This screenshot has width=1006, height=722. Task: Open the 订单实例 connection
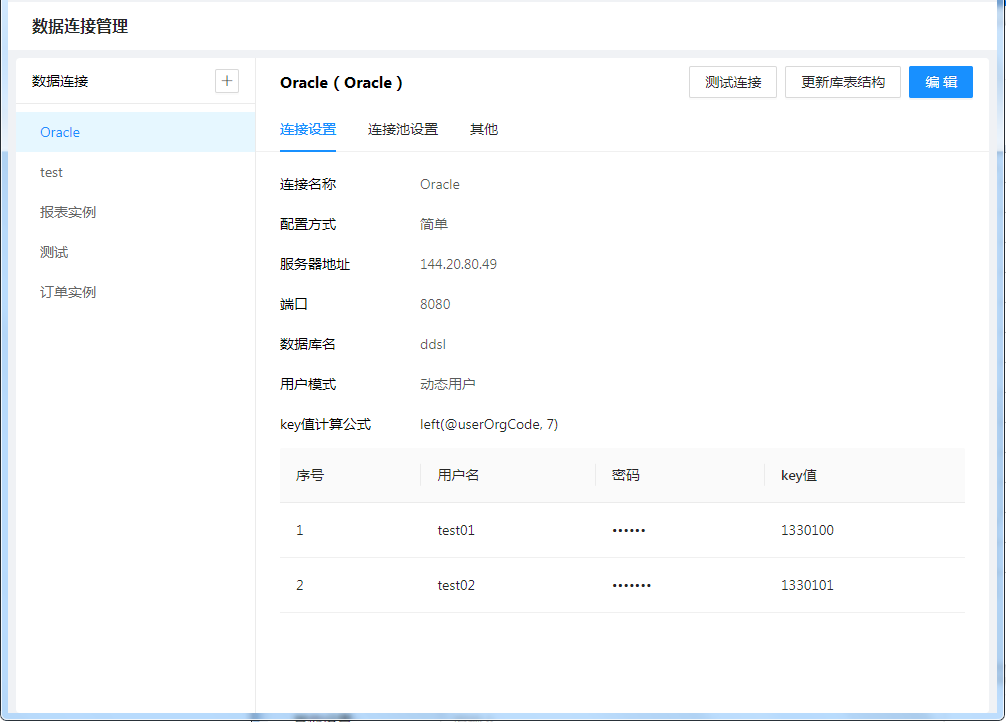coord(68,292)
